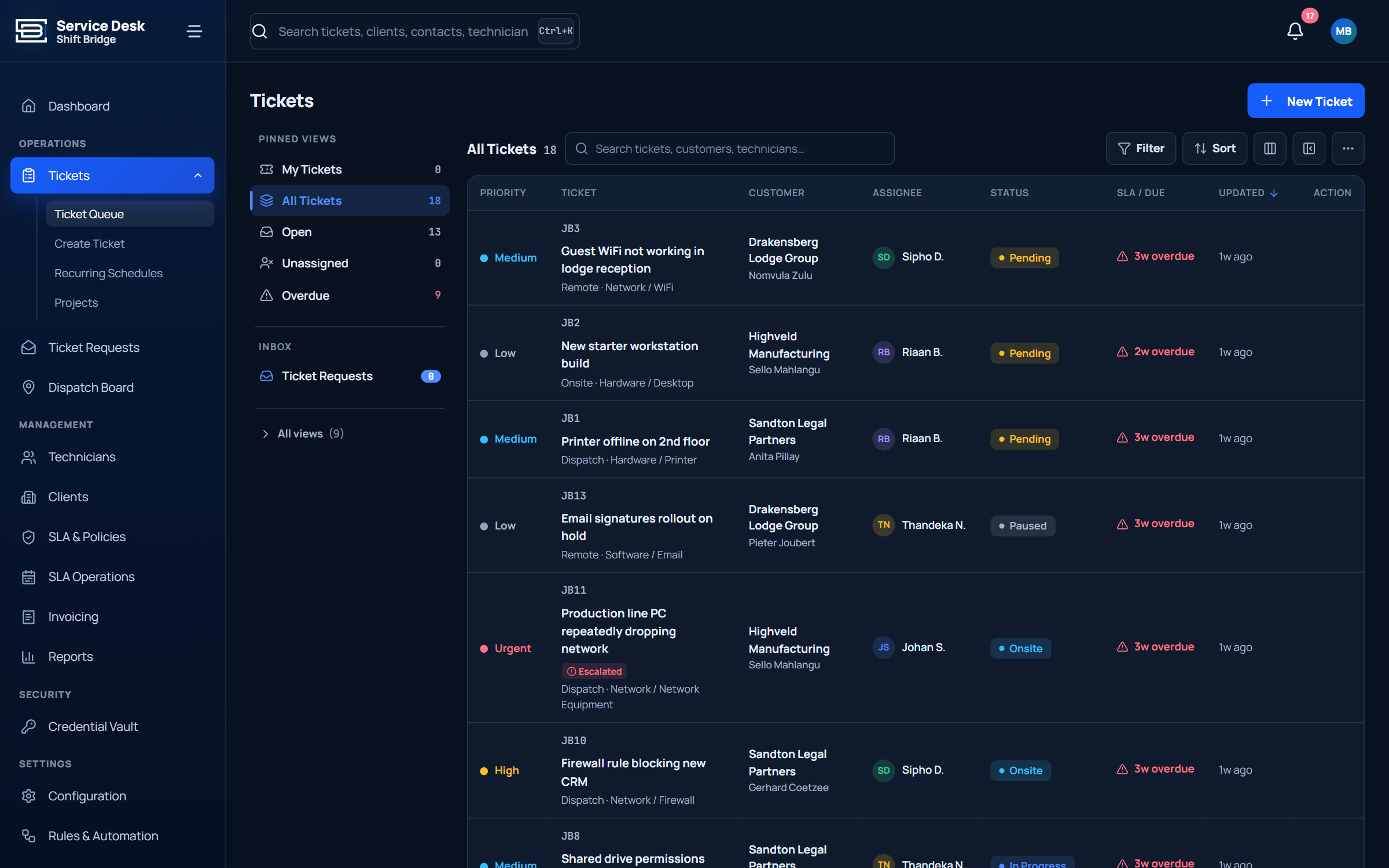Open the Onsite status on JB10
The width and height of the screenshot is (1389, 868).
pos(1020,771)
